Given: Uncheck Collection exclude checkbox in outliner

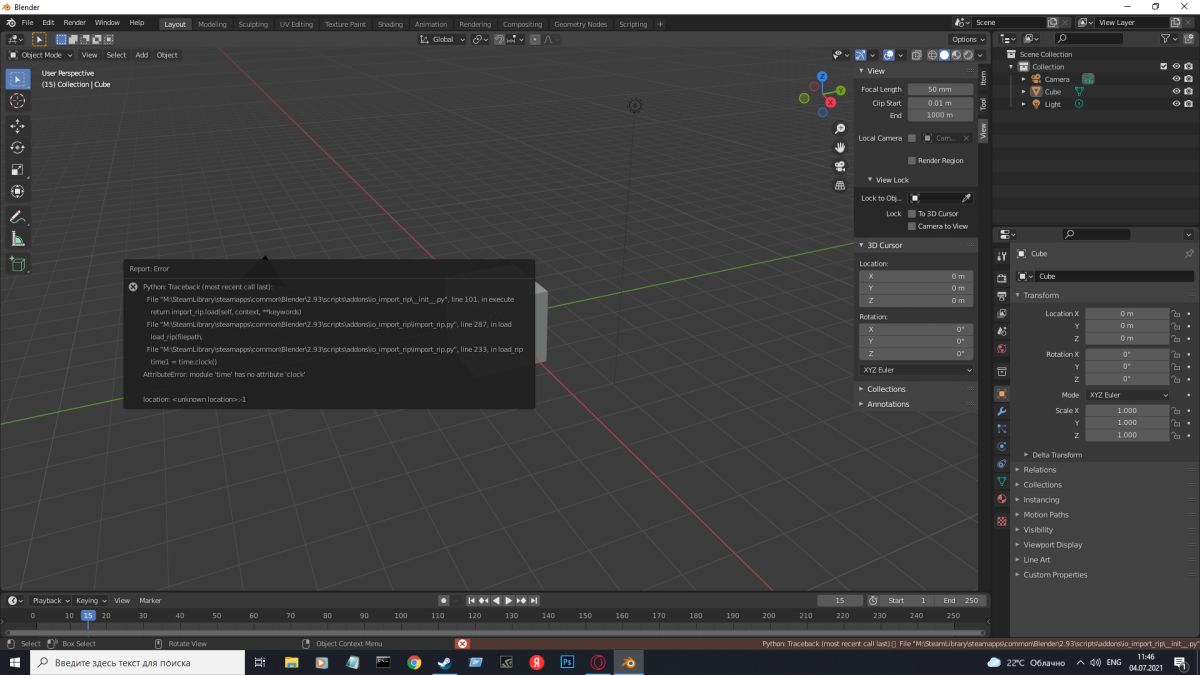Looking at the screenshot, I should (x=1164, y=67).
